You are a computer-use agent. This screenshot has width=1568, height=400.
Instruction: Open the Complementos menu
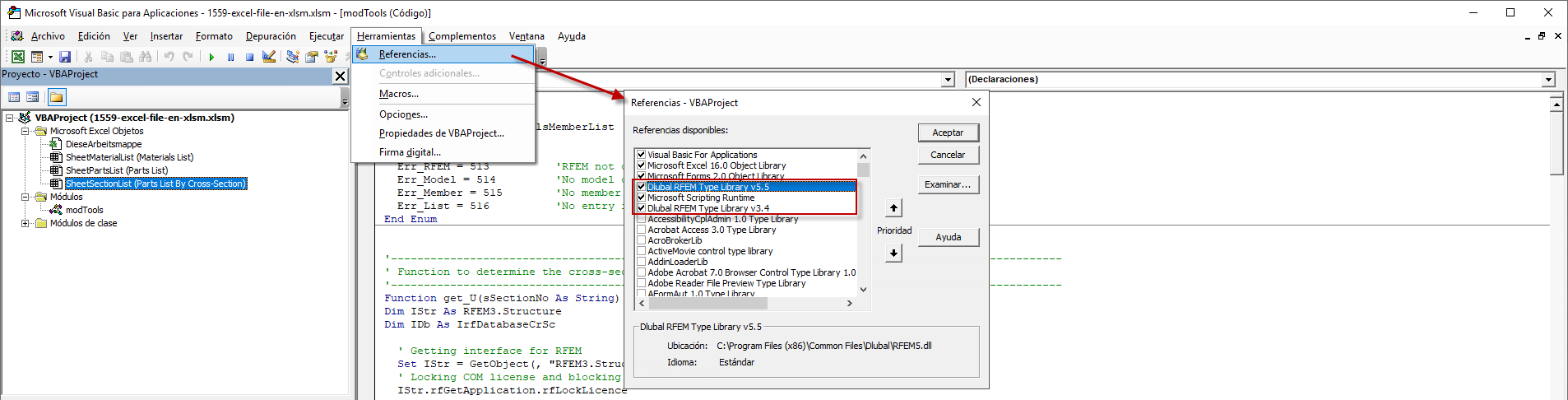coord(462,36)
